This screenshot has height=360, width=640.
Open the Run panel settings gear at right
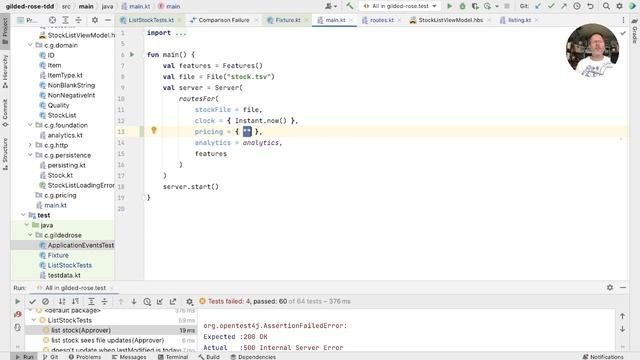coord(610,288)
